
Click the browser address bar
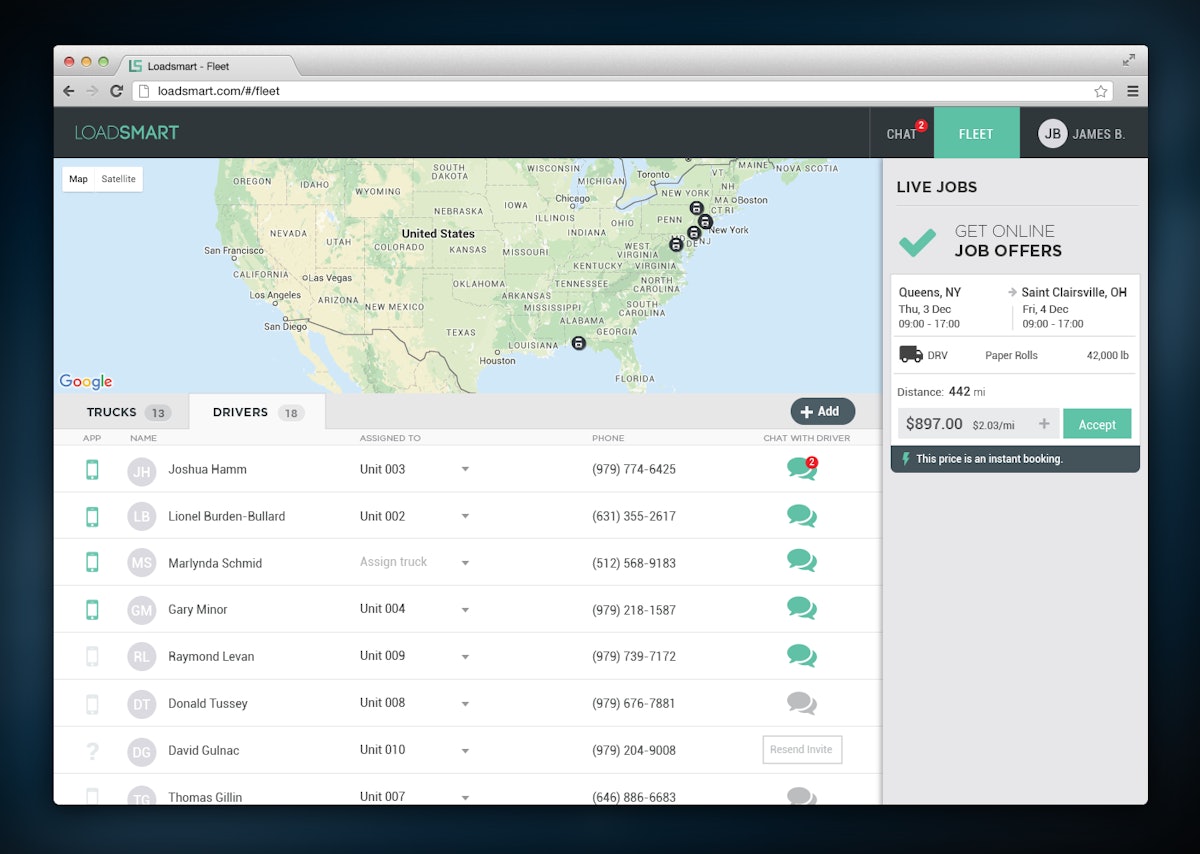600,91
